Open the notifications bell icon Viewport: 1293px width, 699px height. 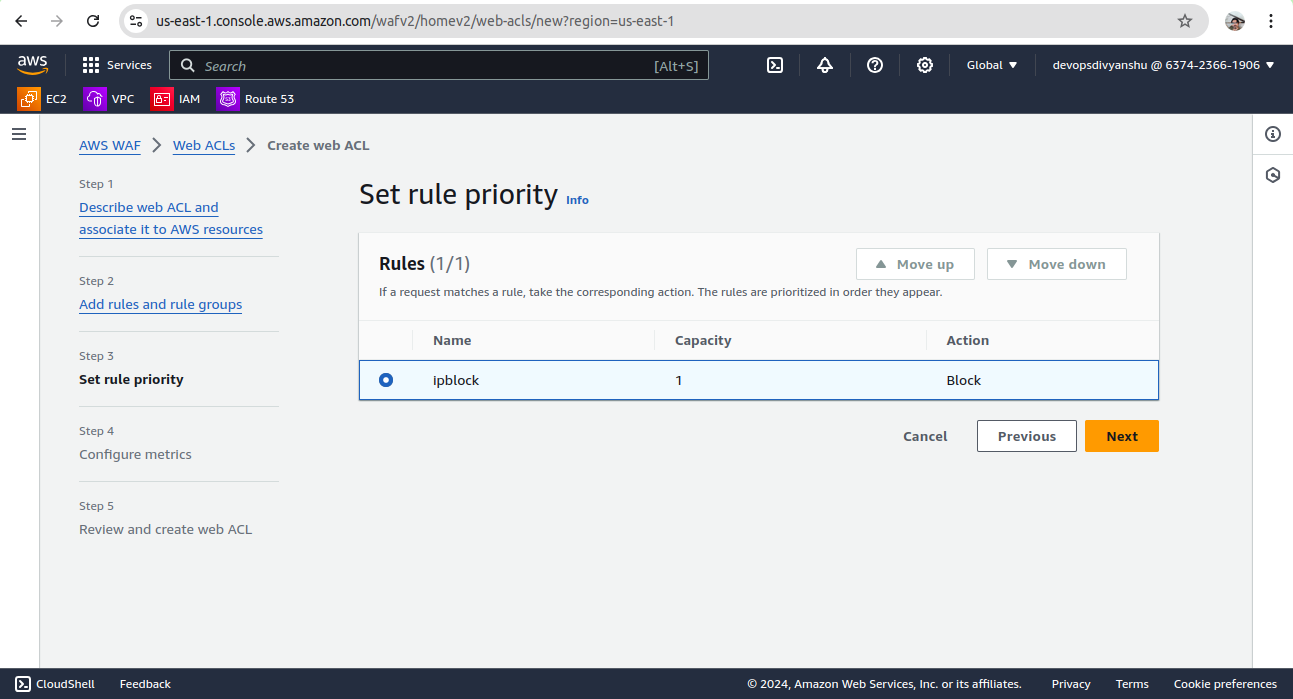(825, 65)
